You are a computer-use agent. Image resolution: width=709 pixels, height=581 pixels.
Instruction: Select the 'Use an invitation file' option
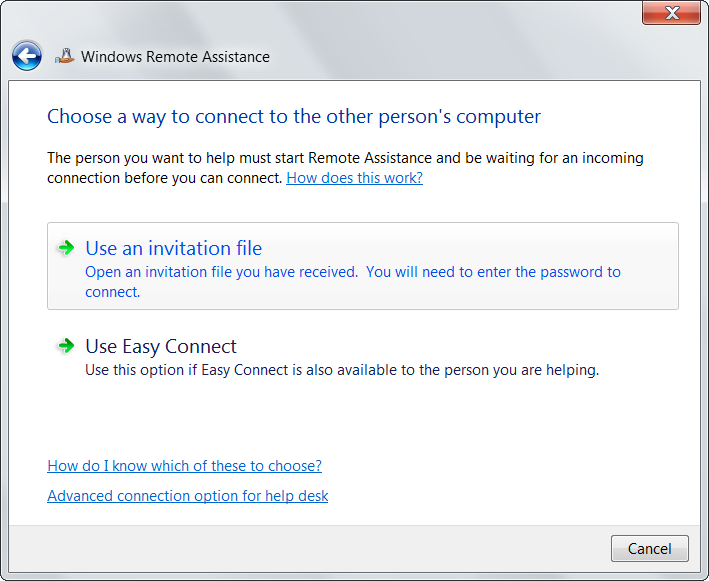[173, 248]
